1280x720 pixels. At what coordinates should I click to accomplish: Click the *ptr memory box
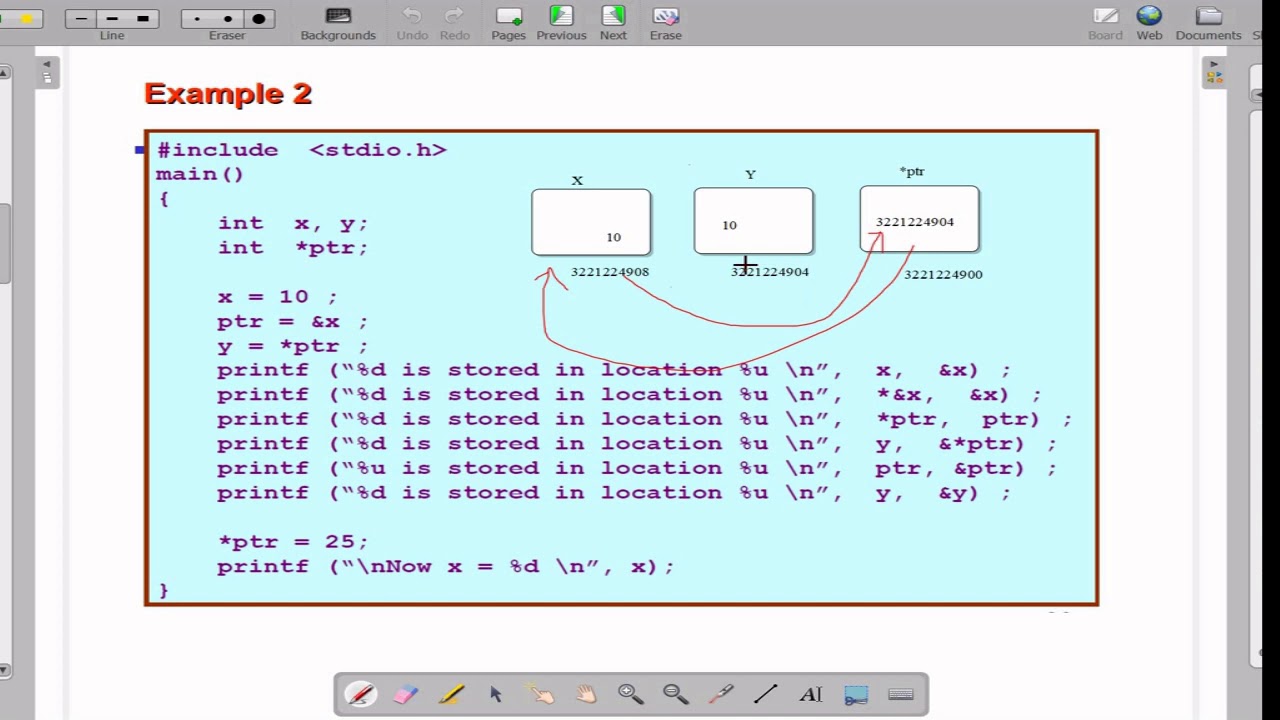click(919, 218)
